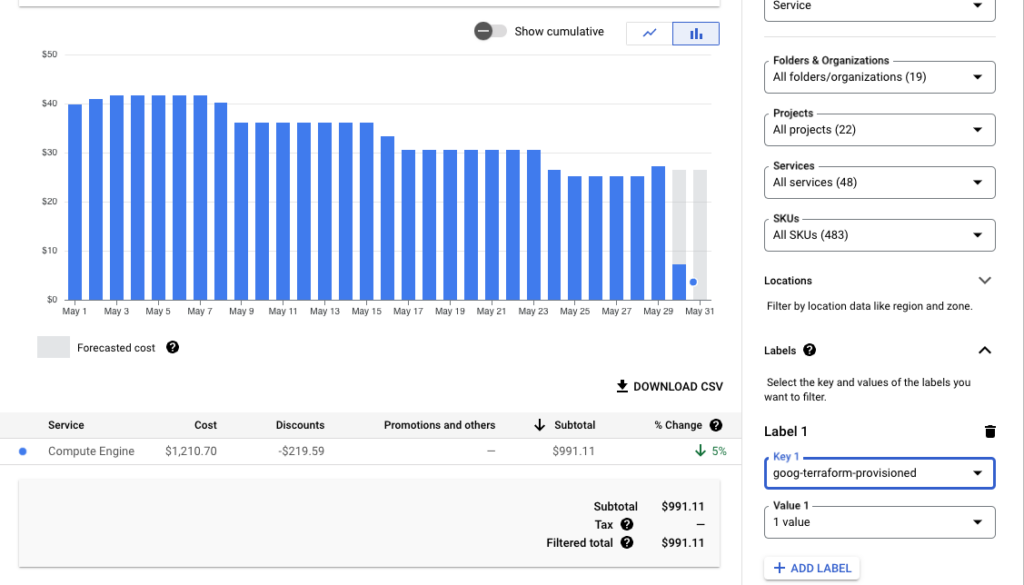Expand the Locations section

984,281
